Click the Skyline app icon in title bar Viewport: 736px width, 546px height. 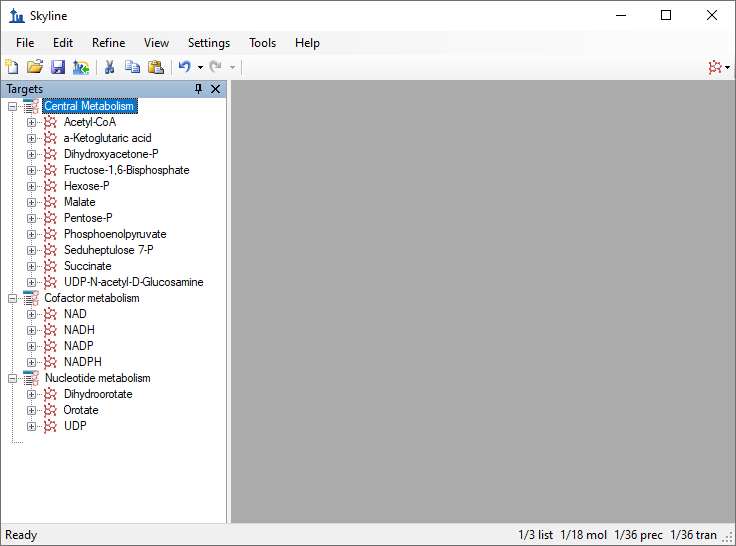click(x=16, y=15)
